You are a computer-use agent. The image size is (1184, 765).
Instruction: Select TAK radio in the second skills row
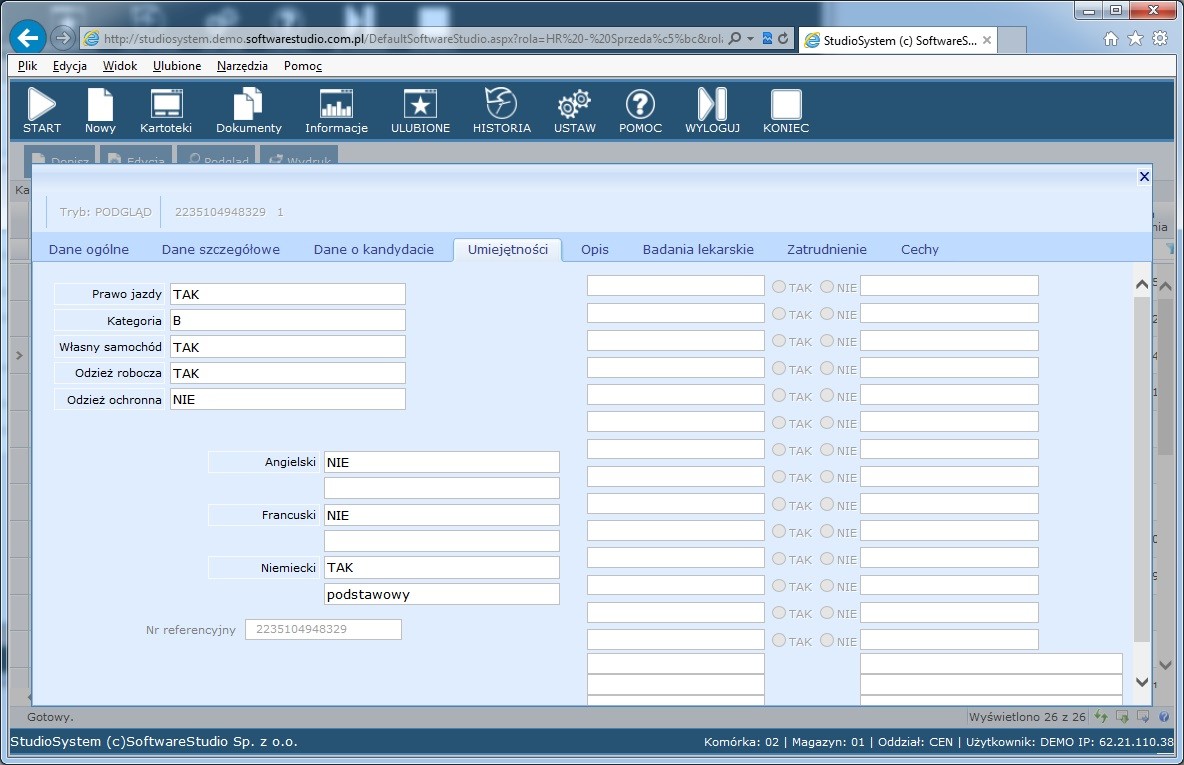coord(779,313)
